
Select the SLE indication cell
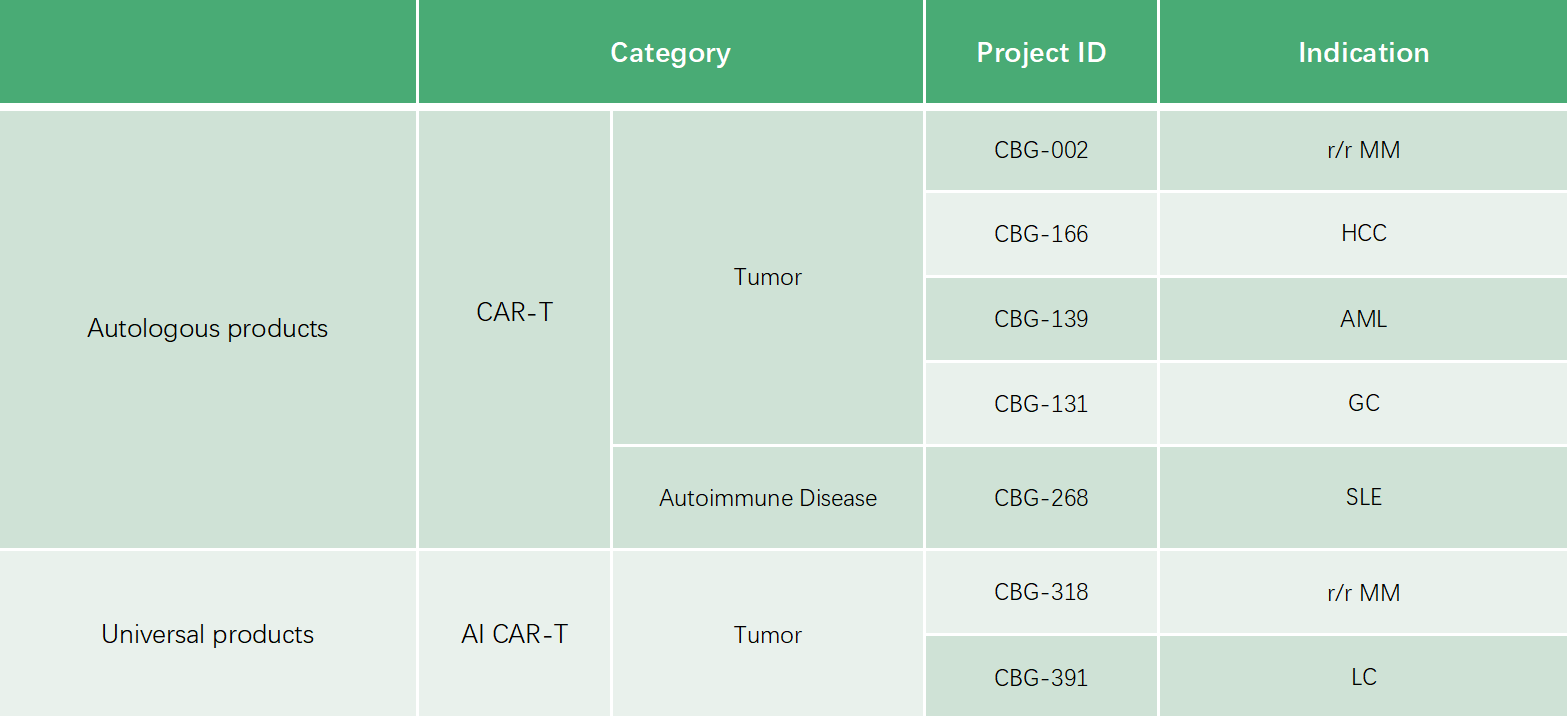point(1363,498)
